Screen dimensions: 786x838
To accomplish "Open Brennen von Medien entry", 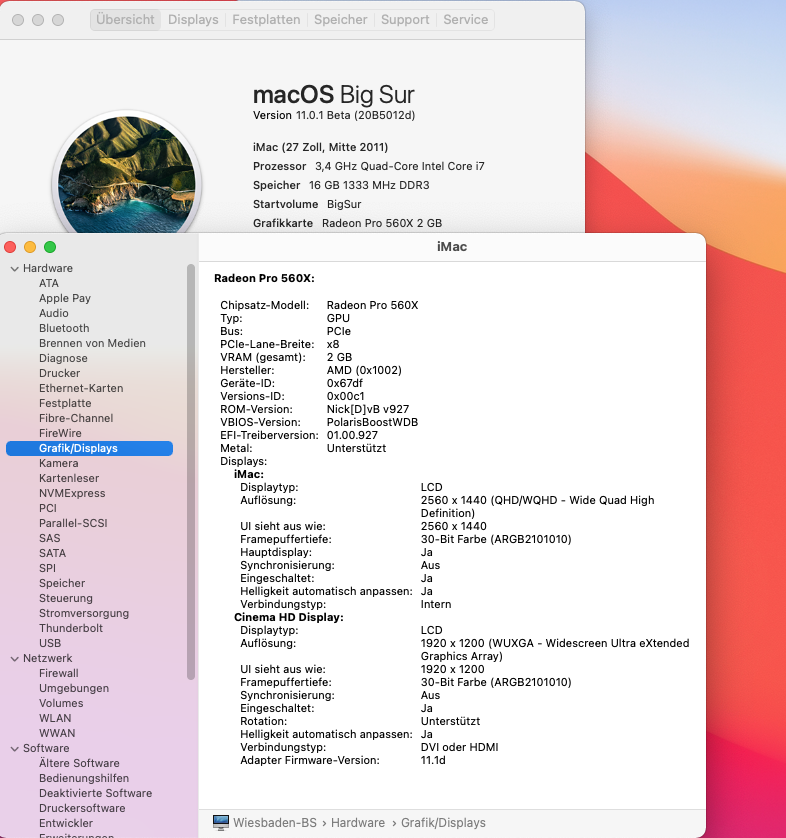I will pyautogui.click(x=92, y=343).
